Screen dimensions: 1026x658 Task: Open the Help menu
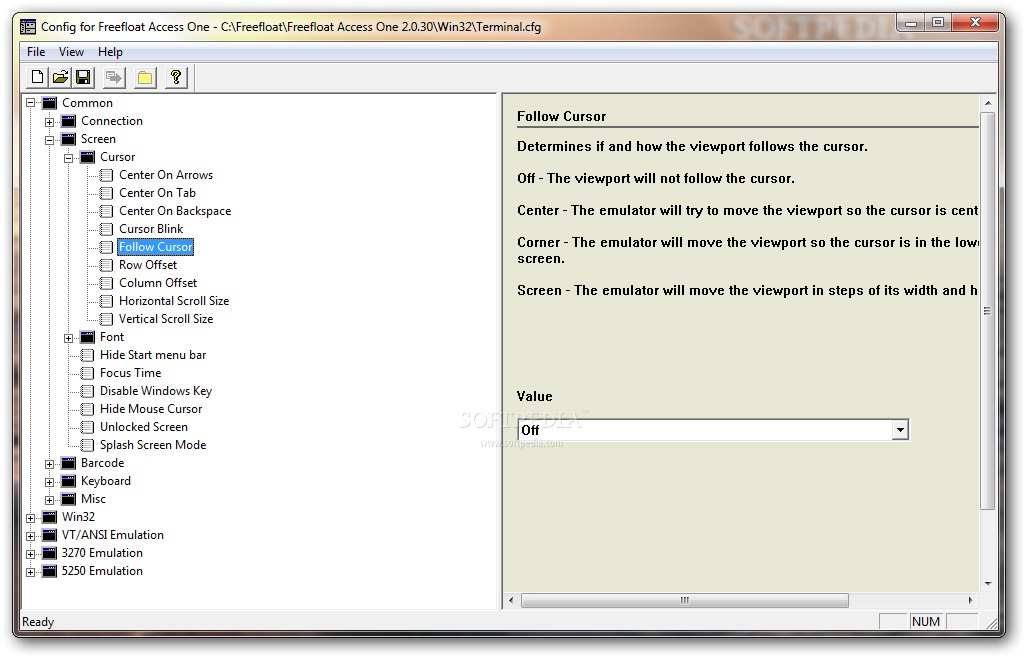coord(110,52)
